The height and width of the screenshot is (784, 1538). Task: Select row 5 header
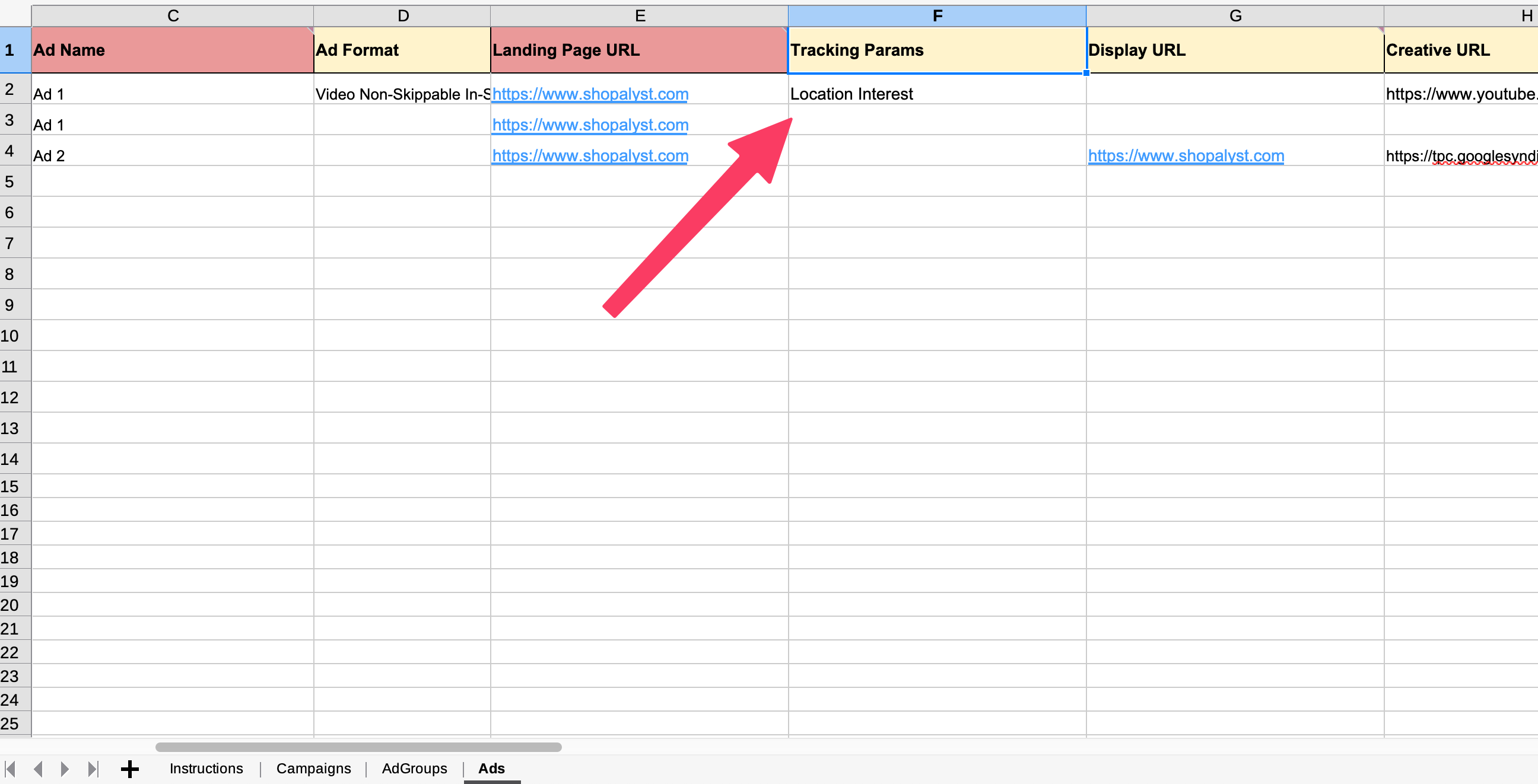click(10, 181)
